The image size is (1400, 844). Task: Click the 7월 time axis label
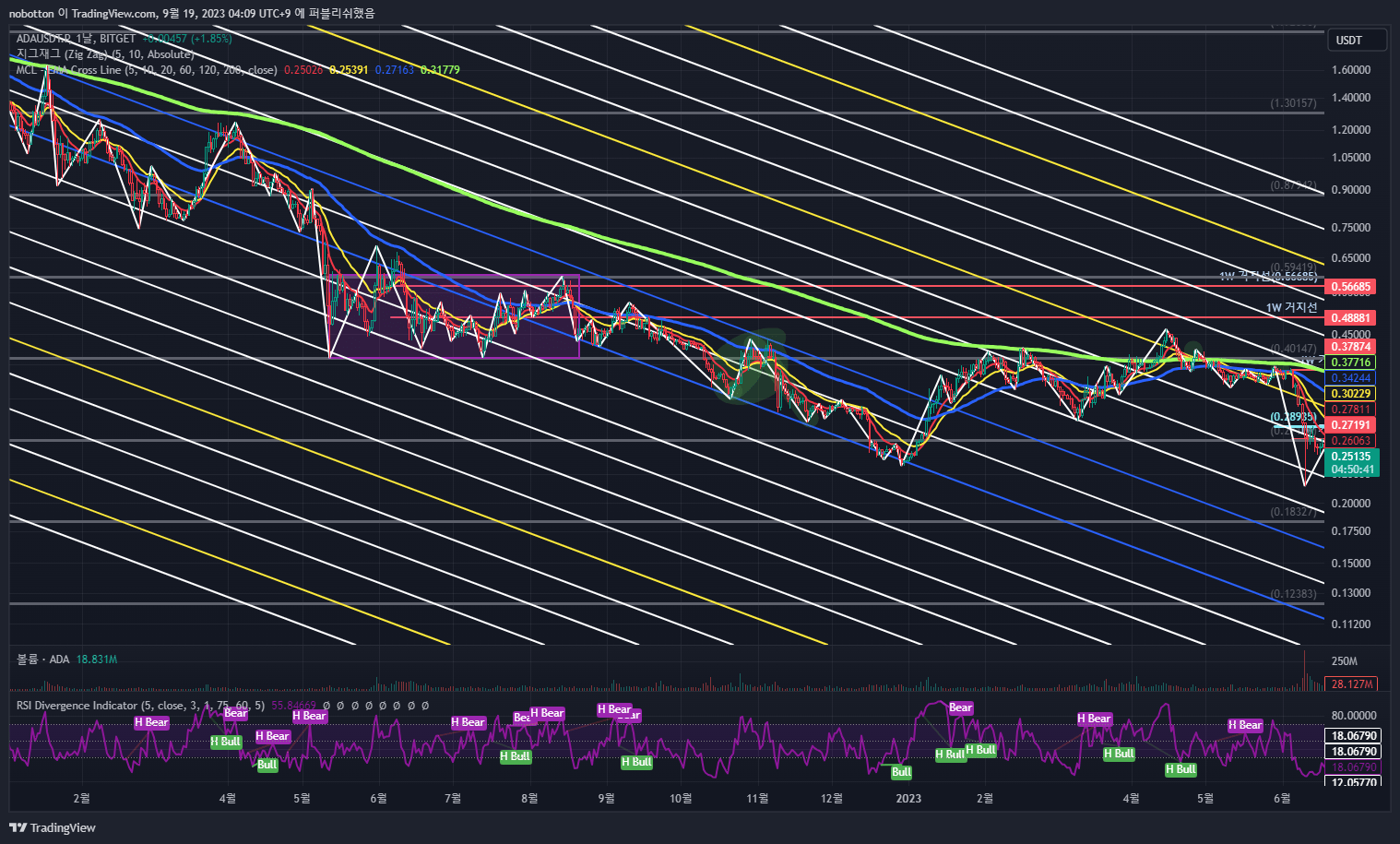[x=453, y=799]
